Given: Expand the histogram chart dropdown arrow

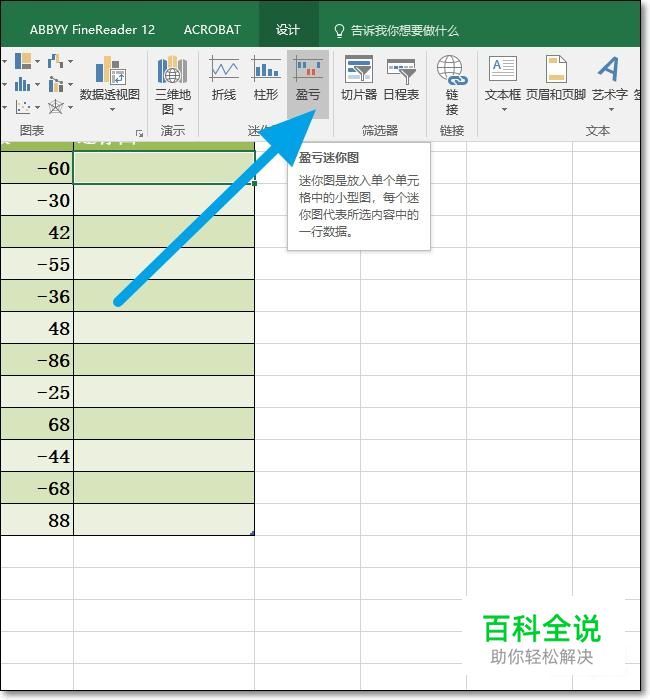Looking at the screenshot, I should (38, 84).
